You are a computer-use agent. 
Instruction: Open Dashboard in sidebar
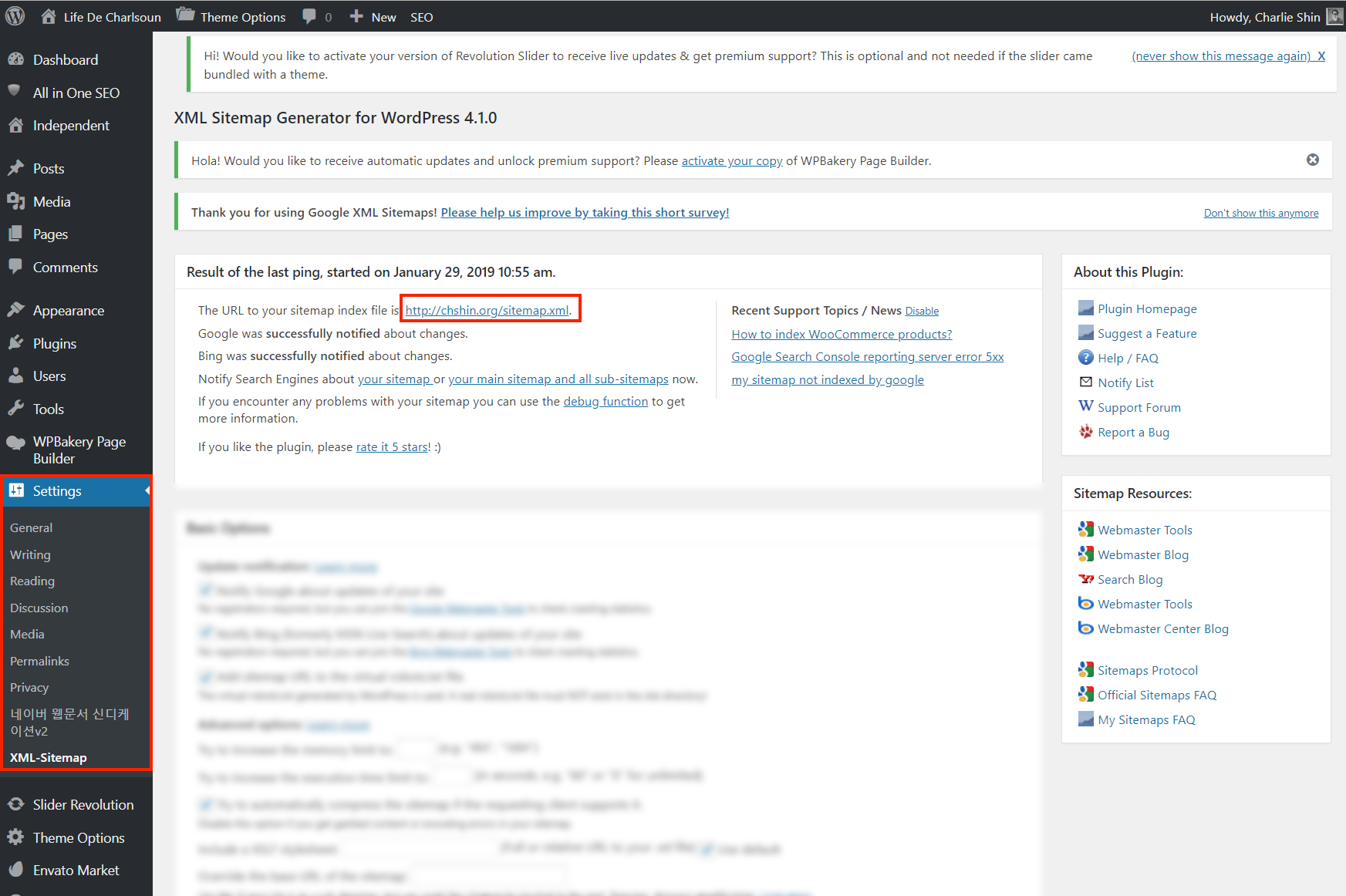pyautogui.click(x=65, y=59)
